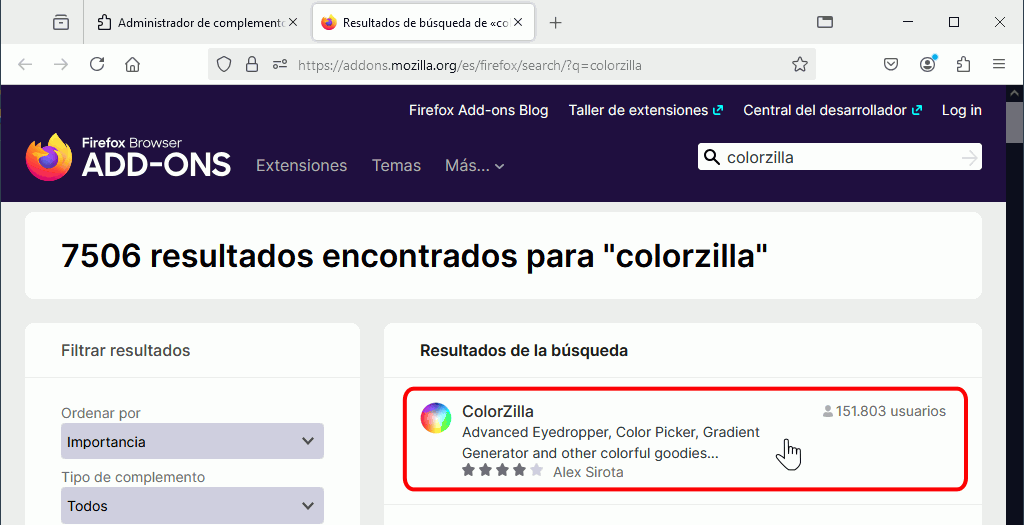The image size is (1024, 525).
Task: Open Central del desarrollador link
Action: tap(833, 110)
